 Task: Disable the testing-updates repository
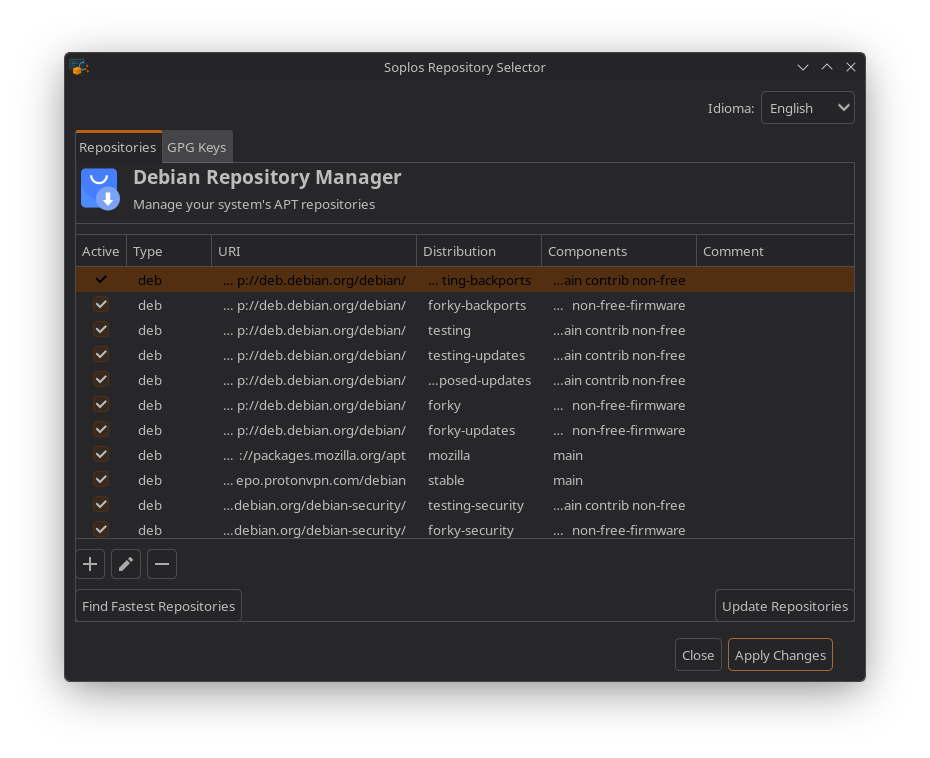(101, 354)
